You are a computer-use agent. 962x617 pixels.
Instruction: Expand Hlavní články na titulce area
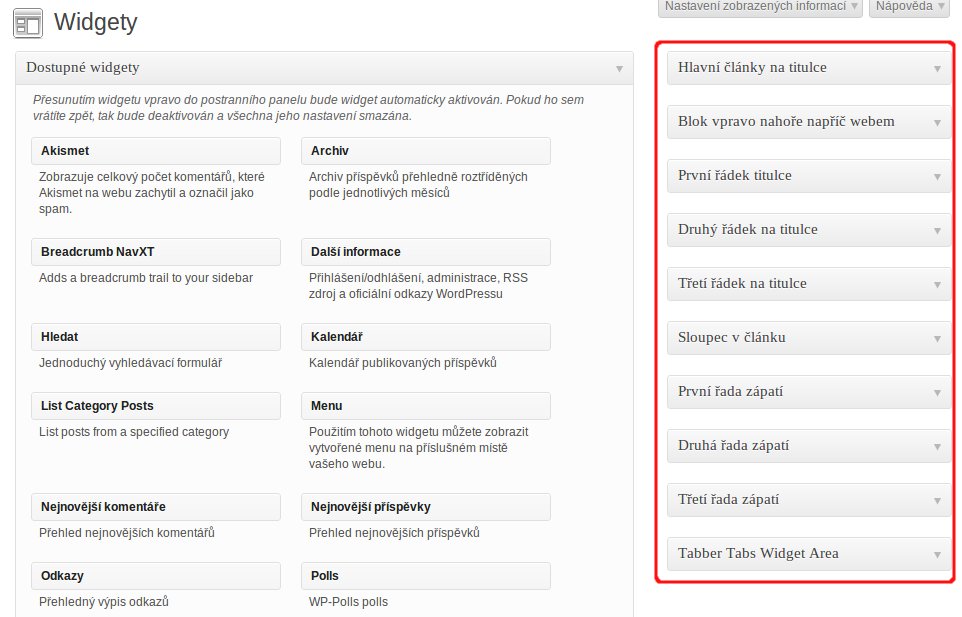937,69
